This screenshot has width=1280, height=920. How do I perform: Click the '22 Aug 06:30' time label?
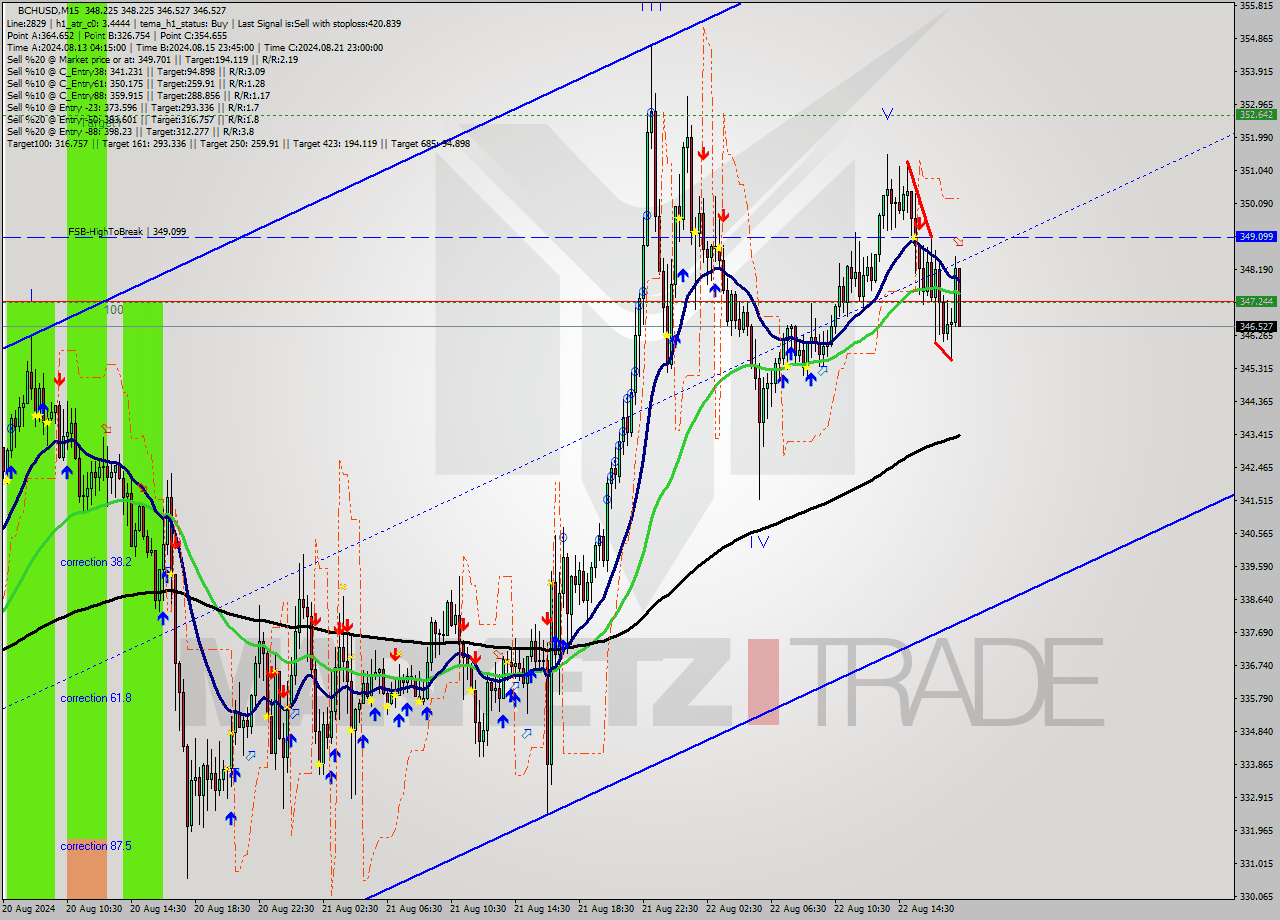[x=798, y=909]
